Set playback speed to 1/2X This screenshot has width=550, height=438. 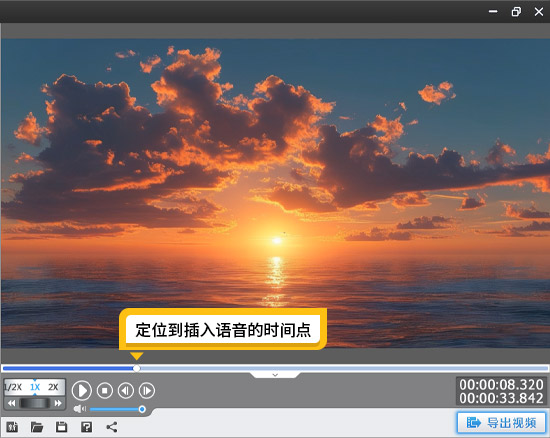tap(13, 387)
